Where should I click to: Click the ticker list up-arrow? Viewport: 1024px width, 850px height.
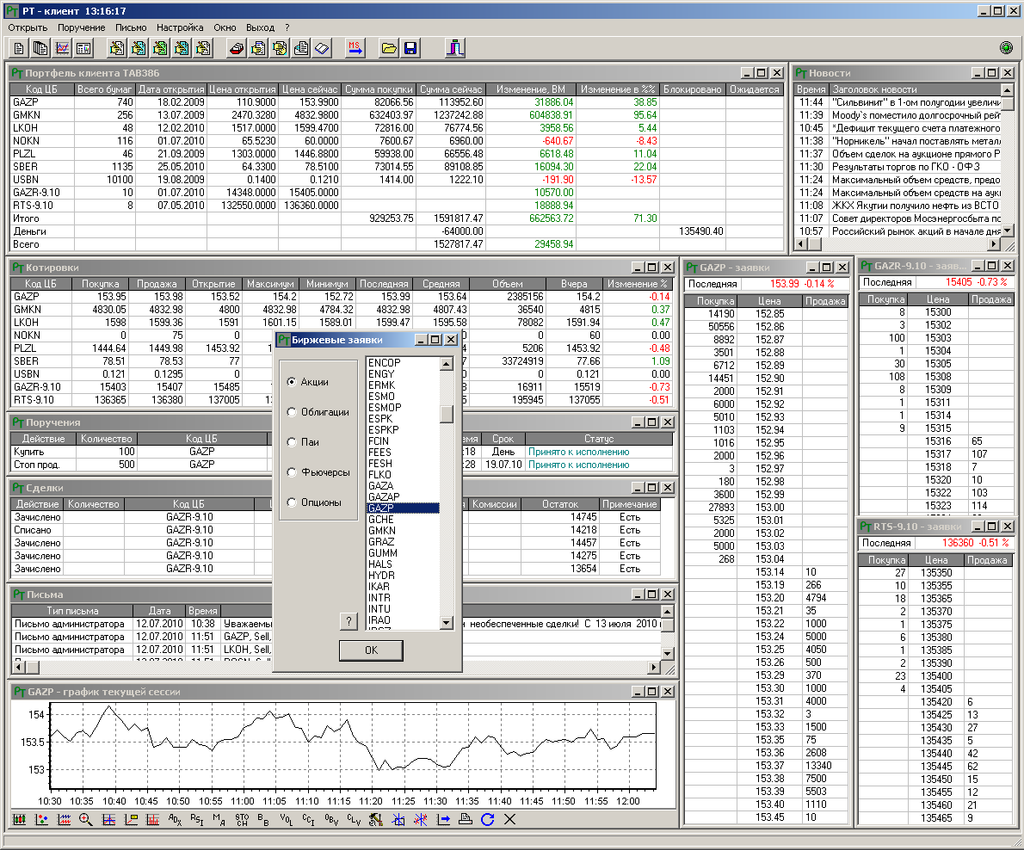(446, 364)
